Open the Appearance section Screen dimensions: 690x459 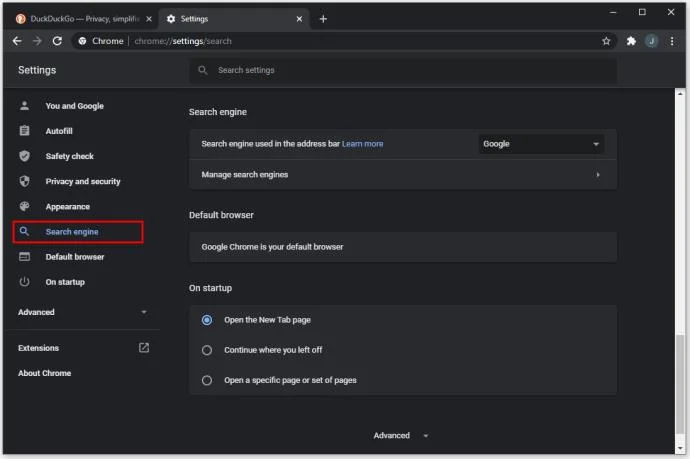click(x=67, y=207)
